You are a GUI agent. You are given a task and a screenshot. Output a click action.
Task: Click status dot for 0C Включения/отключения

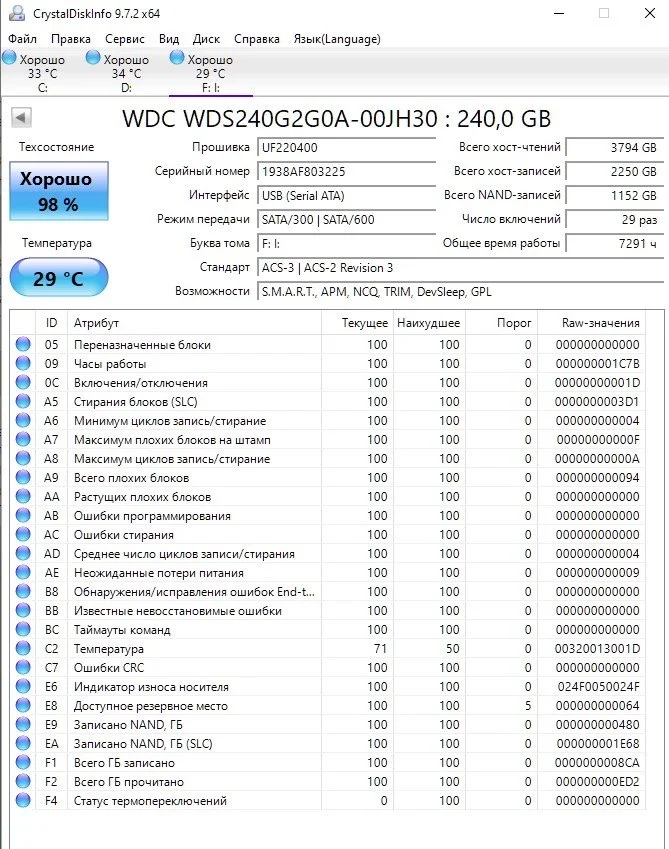pos(23,382)
